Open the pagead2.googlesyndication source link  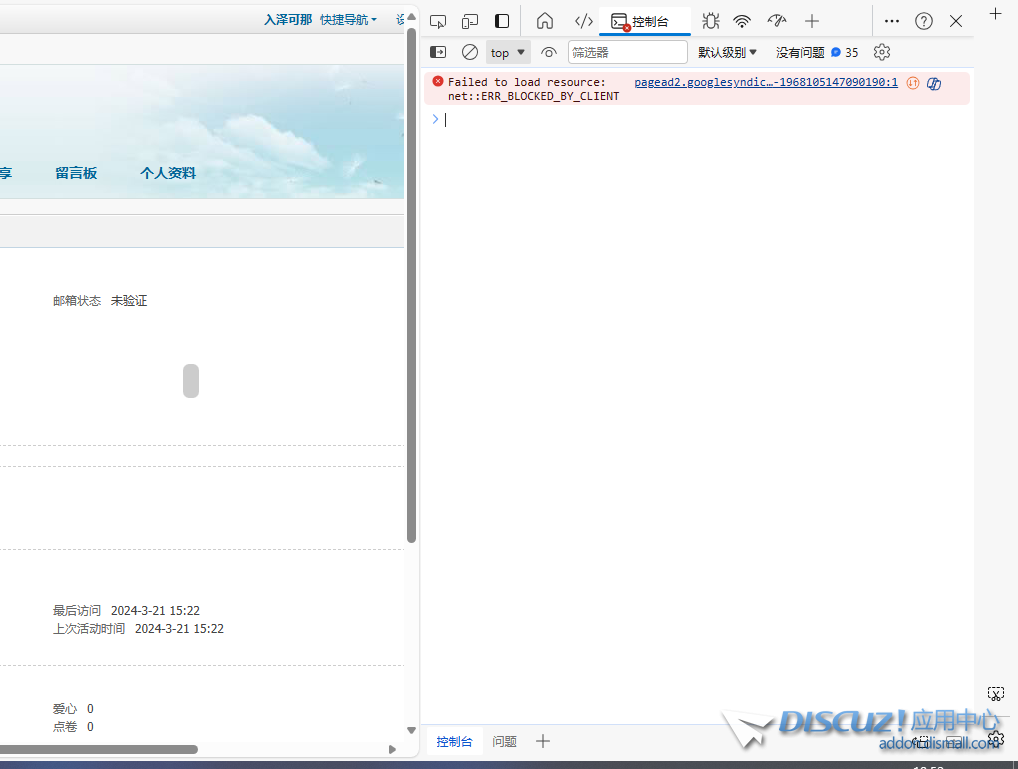click(765, 82)
